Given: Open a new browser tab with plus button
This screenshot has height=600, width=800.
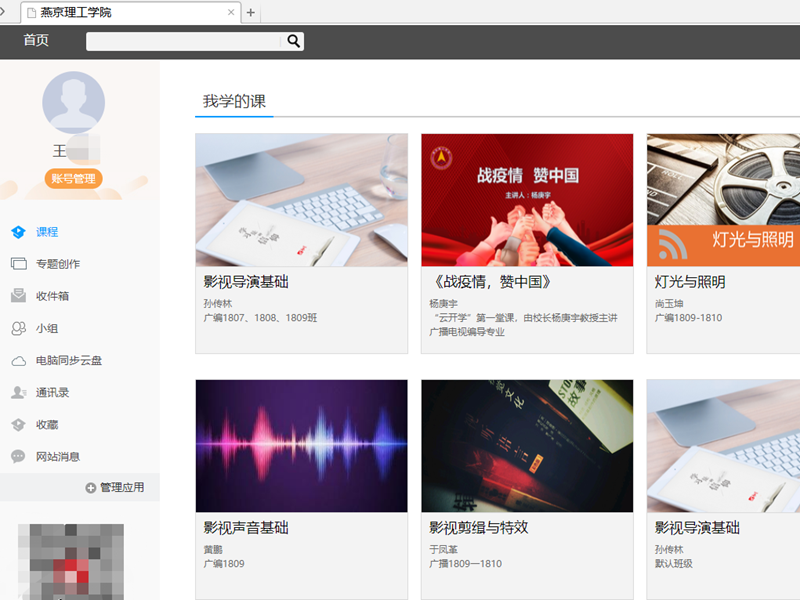Looking at the screenshot, I should click(x=251, y=13).
